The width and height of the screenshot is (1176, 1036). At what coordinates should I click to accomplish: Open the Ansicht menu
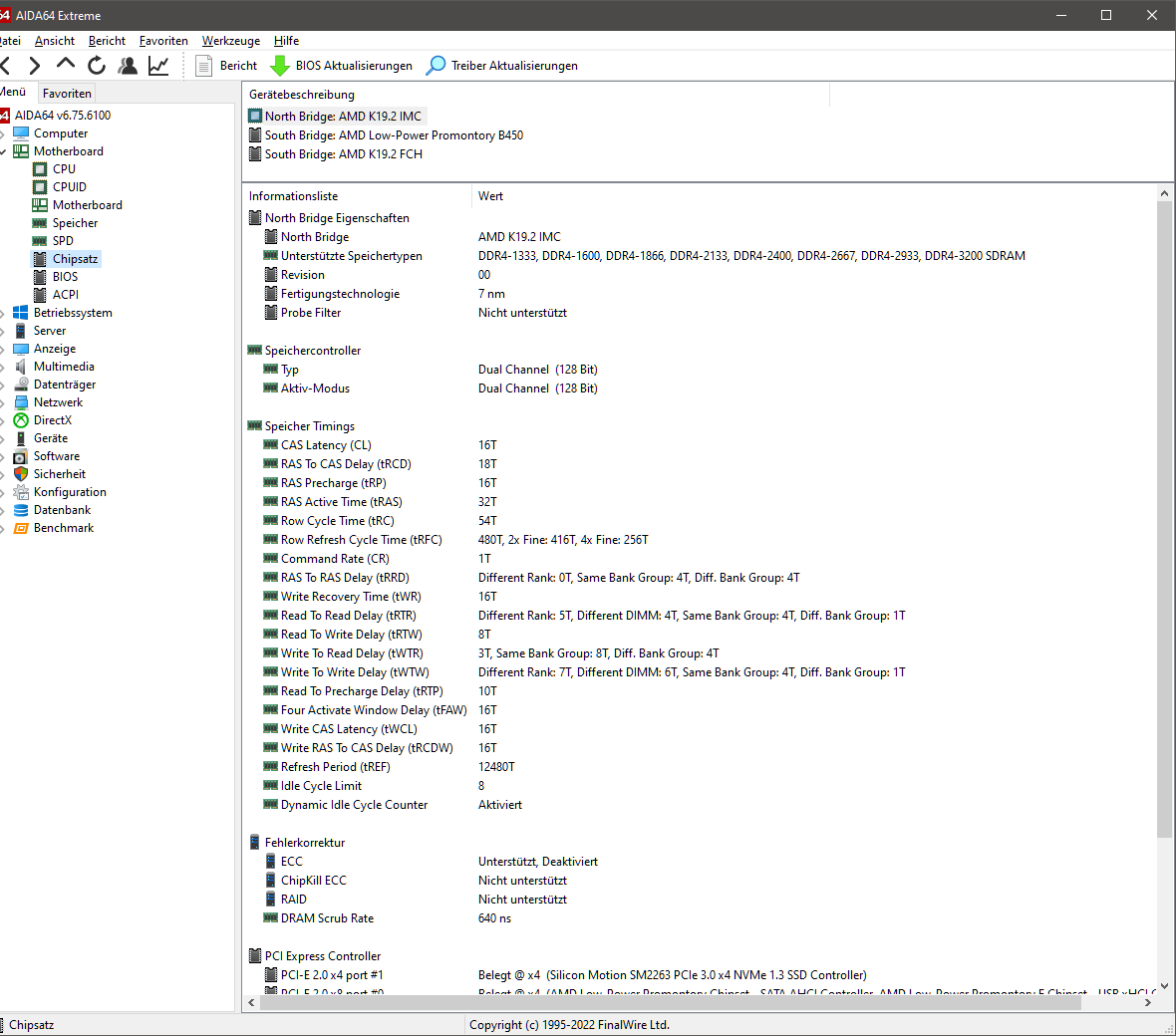[x=55, y=41]
